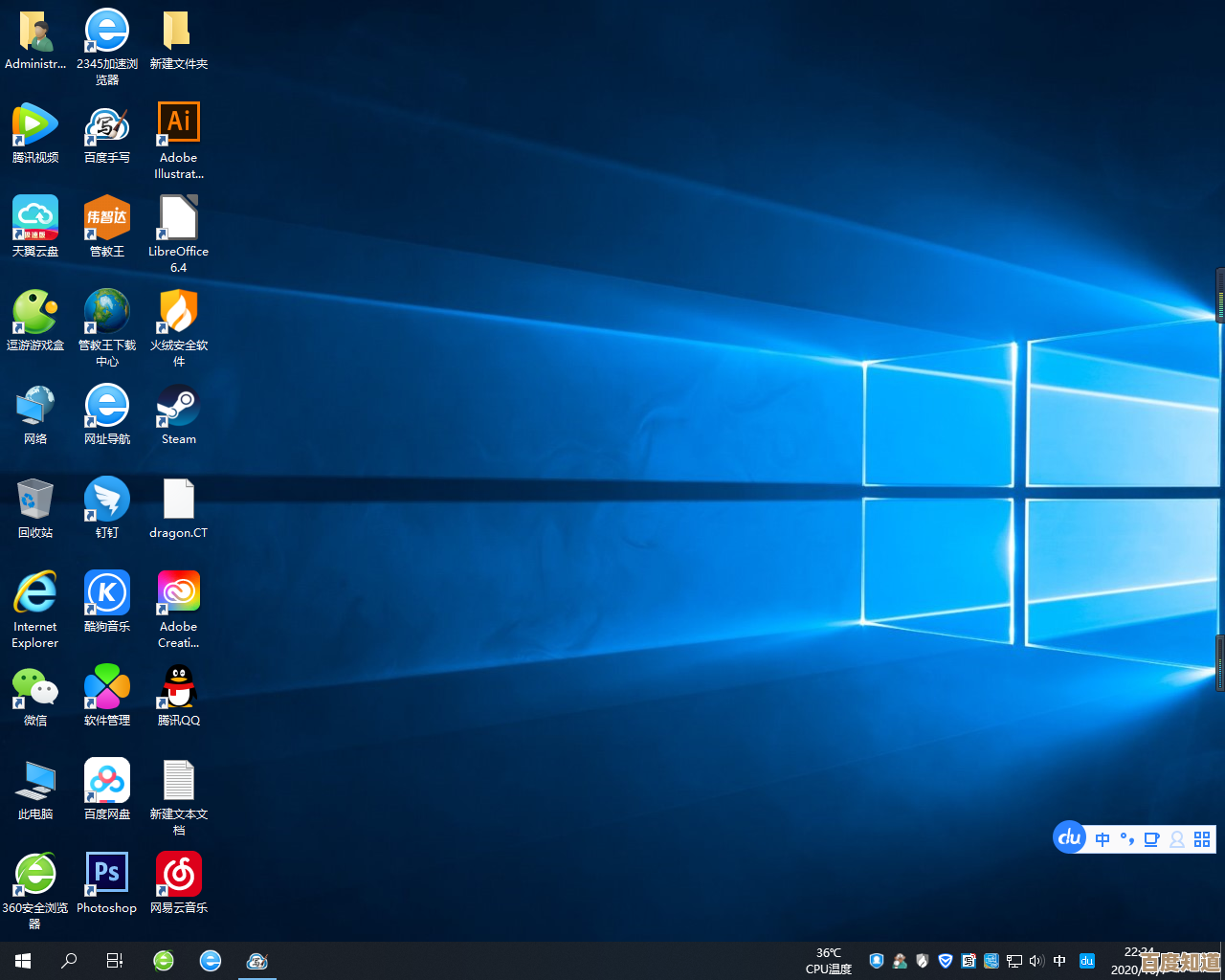Select the 酷狗音乐 desktop icon
Screen dimensions: 1225x980
(106, 593)
